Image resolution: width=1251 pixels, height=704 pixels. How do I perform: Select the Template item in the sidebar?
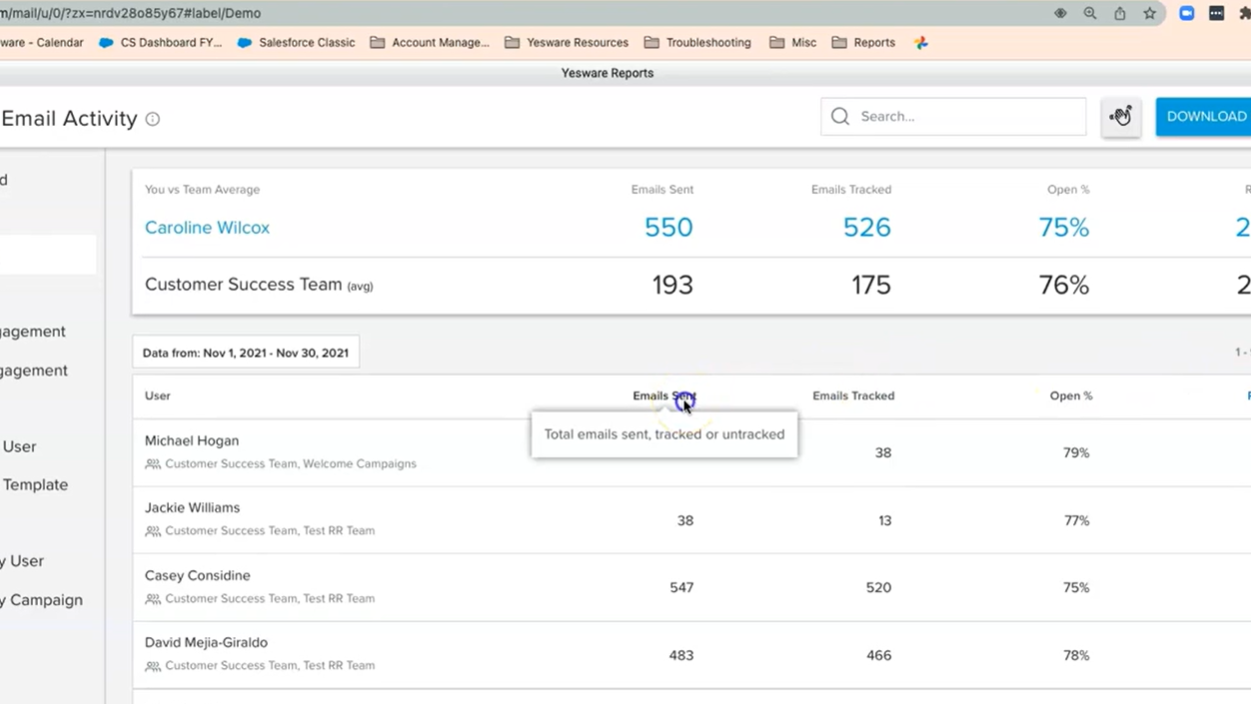point(35,485)
